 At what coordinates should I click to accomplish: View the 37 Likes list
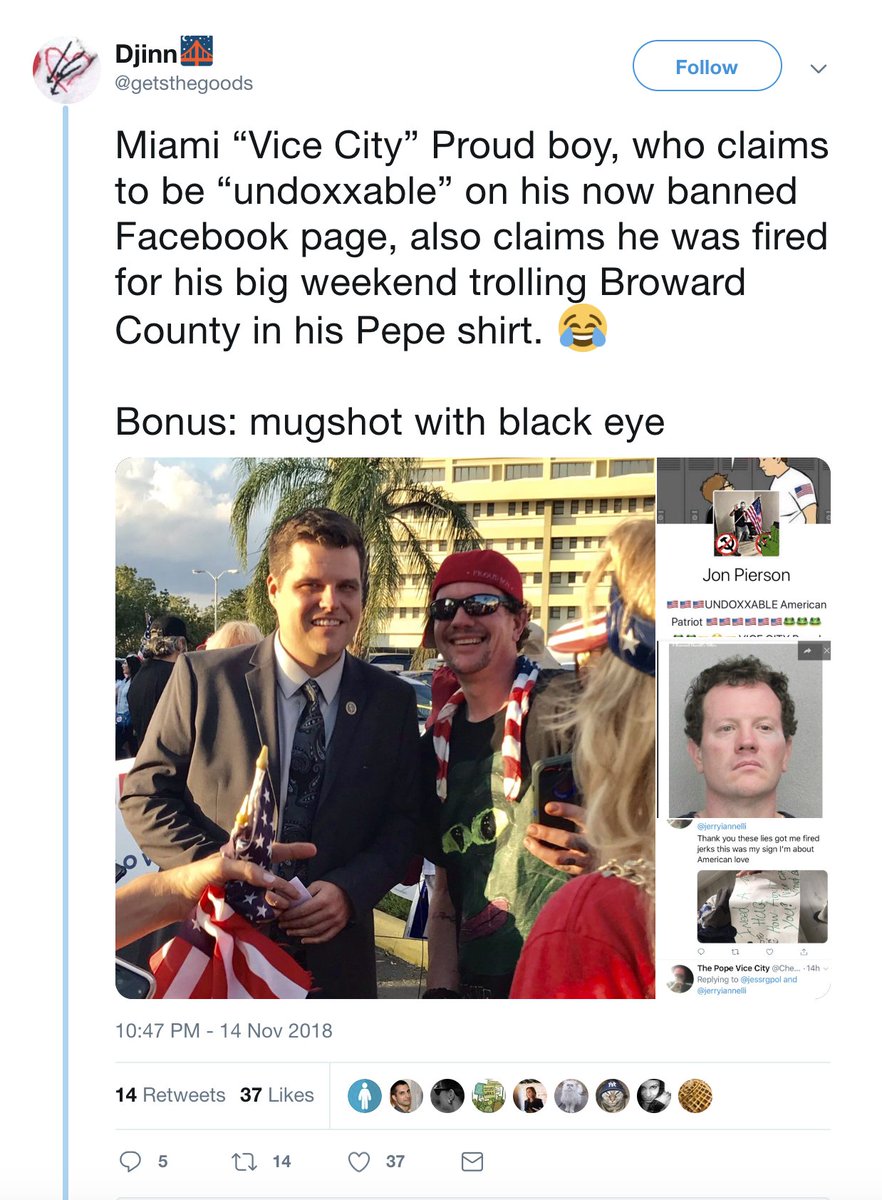[x=277, y=1095]
